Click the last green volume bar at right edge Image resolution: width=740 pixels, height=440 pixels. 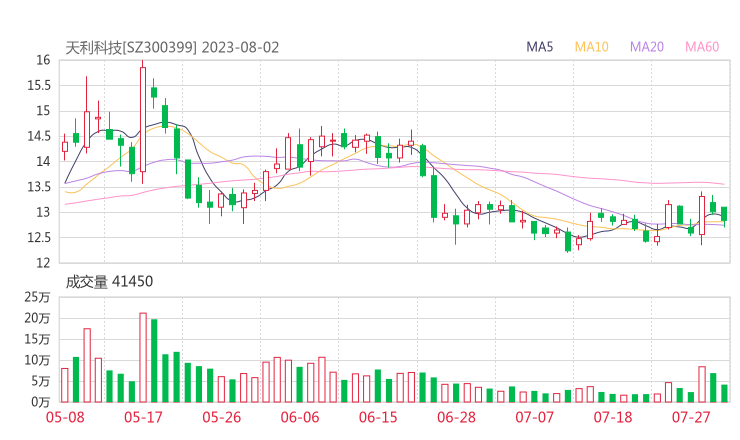click(x=724, y=394)
